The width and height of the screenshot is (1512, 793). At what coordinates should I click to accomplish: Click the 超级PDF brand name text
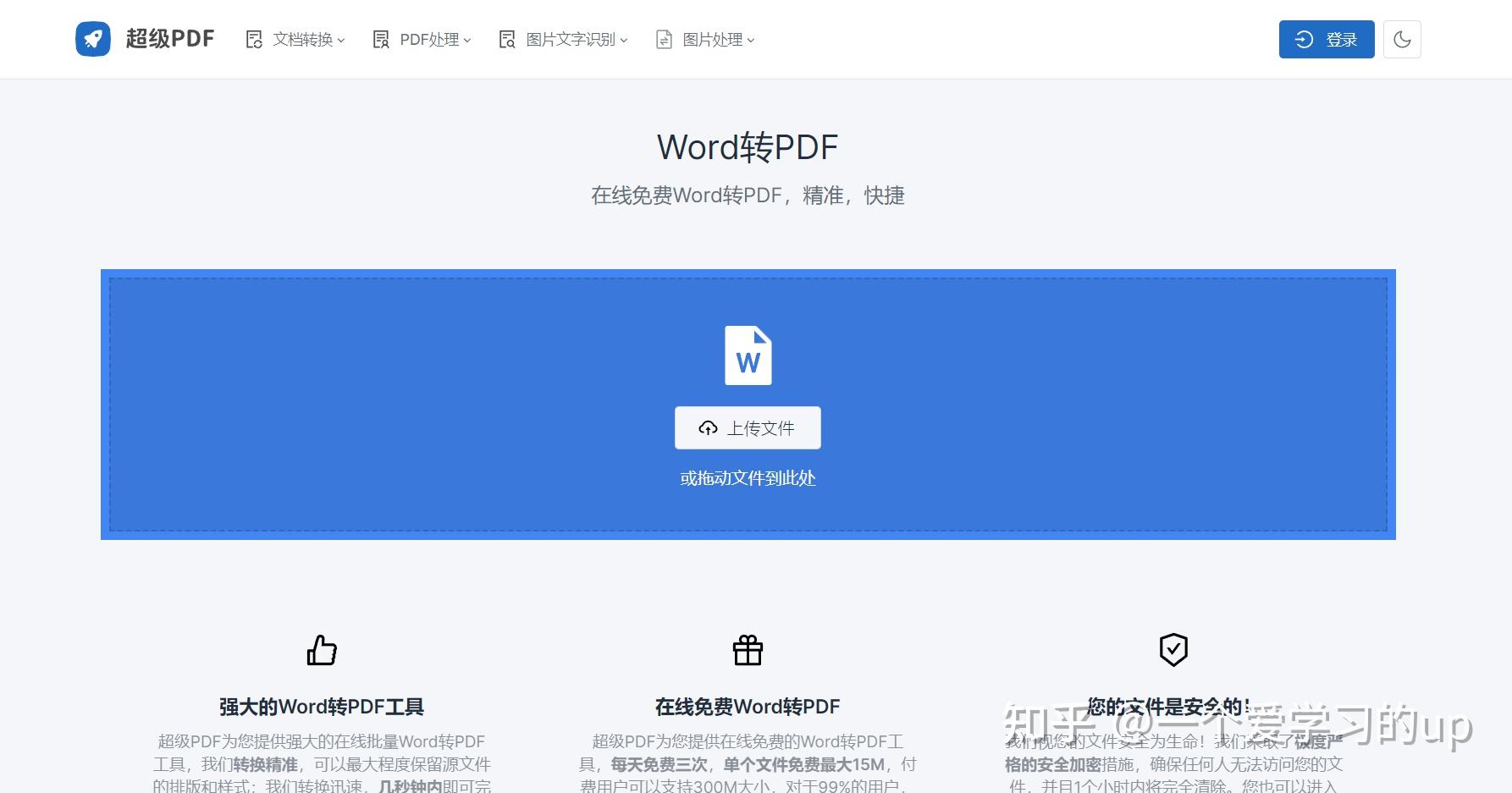coord(170,39)
